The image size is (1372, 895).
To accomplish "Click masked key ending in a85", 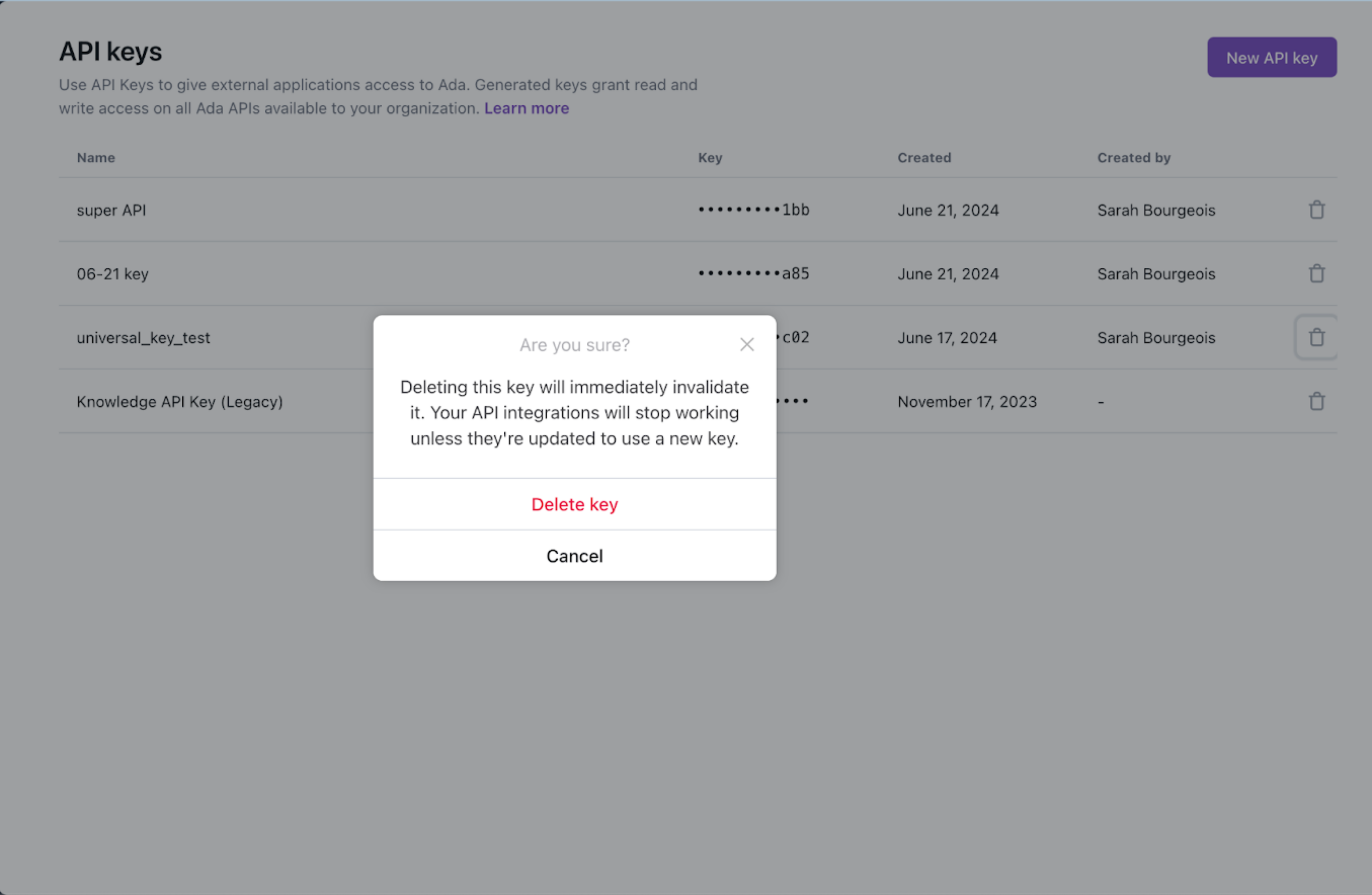I will pyautogui.click(x=753, y=274).
